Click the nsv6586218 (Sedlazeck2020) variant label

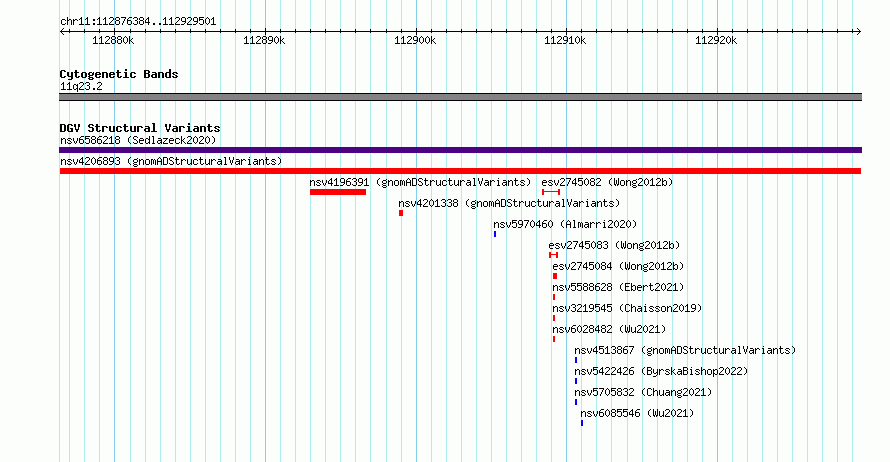pyautogui.click(x=138, y=140)
